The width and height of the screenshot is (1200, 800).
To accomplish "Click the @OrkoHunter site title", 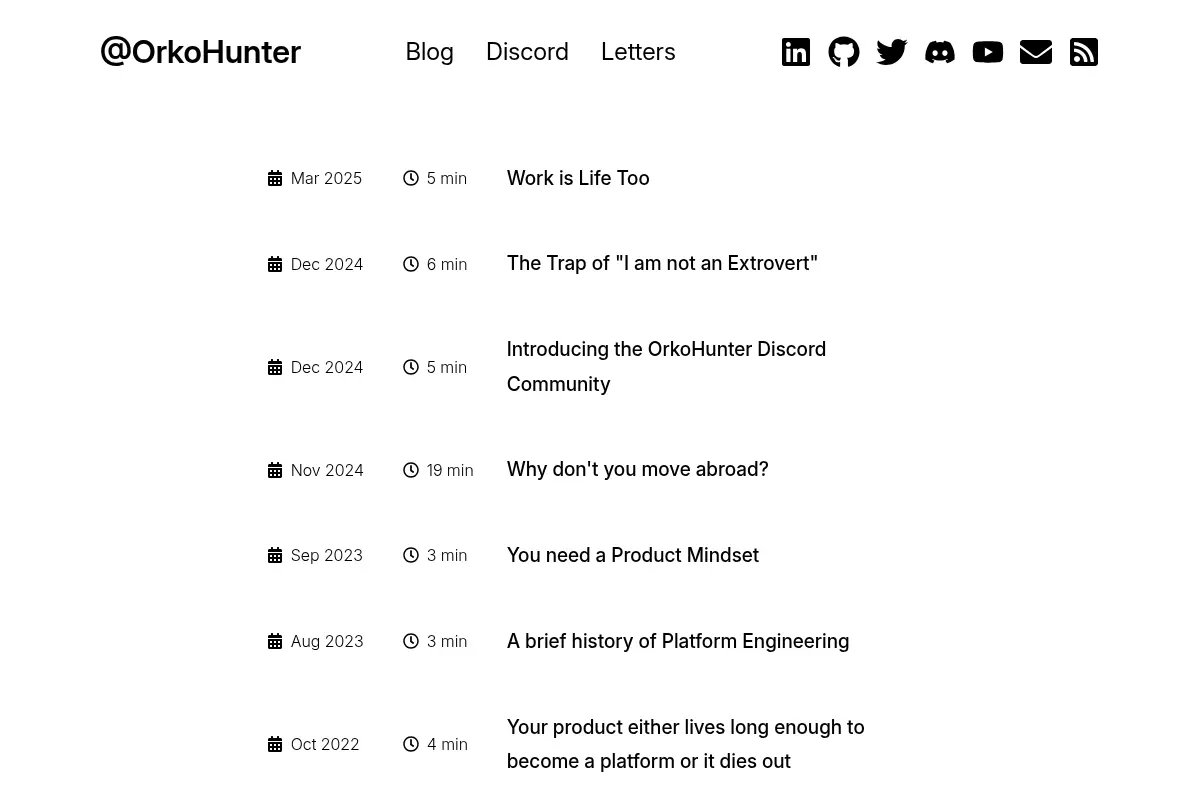I will (200, 52).
